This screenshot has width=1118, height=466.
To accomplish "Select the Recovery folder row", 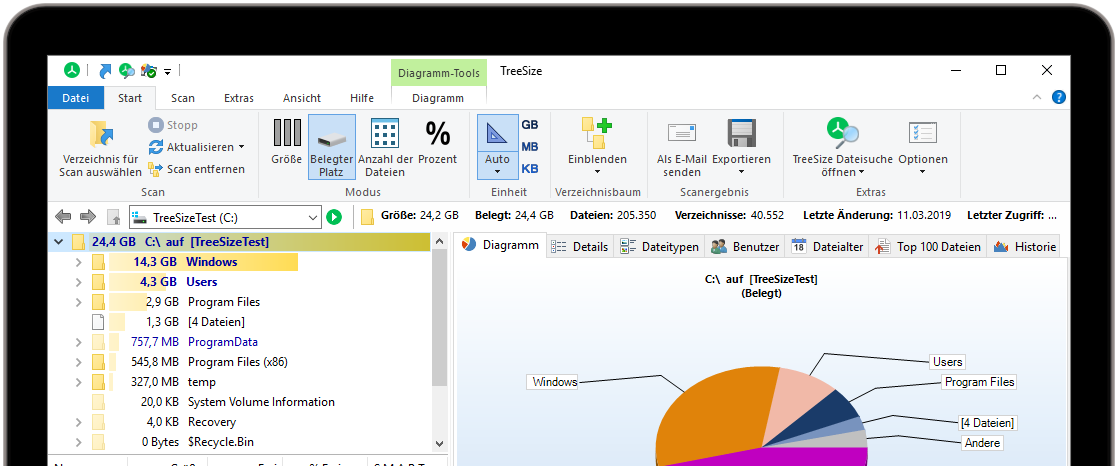I will point(239,422).
